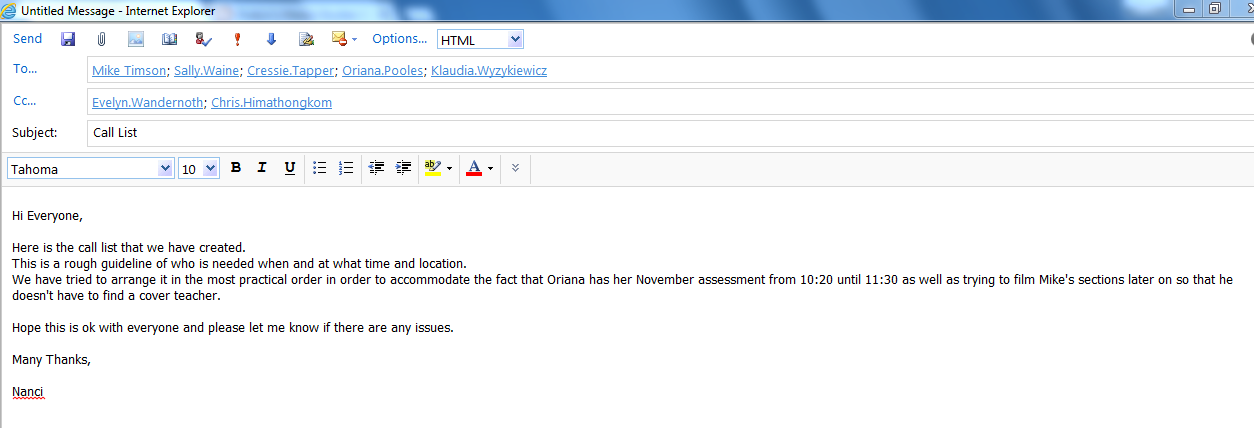This screenshot has height=428, width=1254.
Task: Click the message permission envelope icon
Action: pos(339,39)
